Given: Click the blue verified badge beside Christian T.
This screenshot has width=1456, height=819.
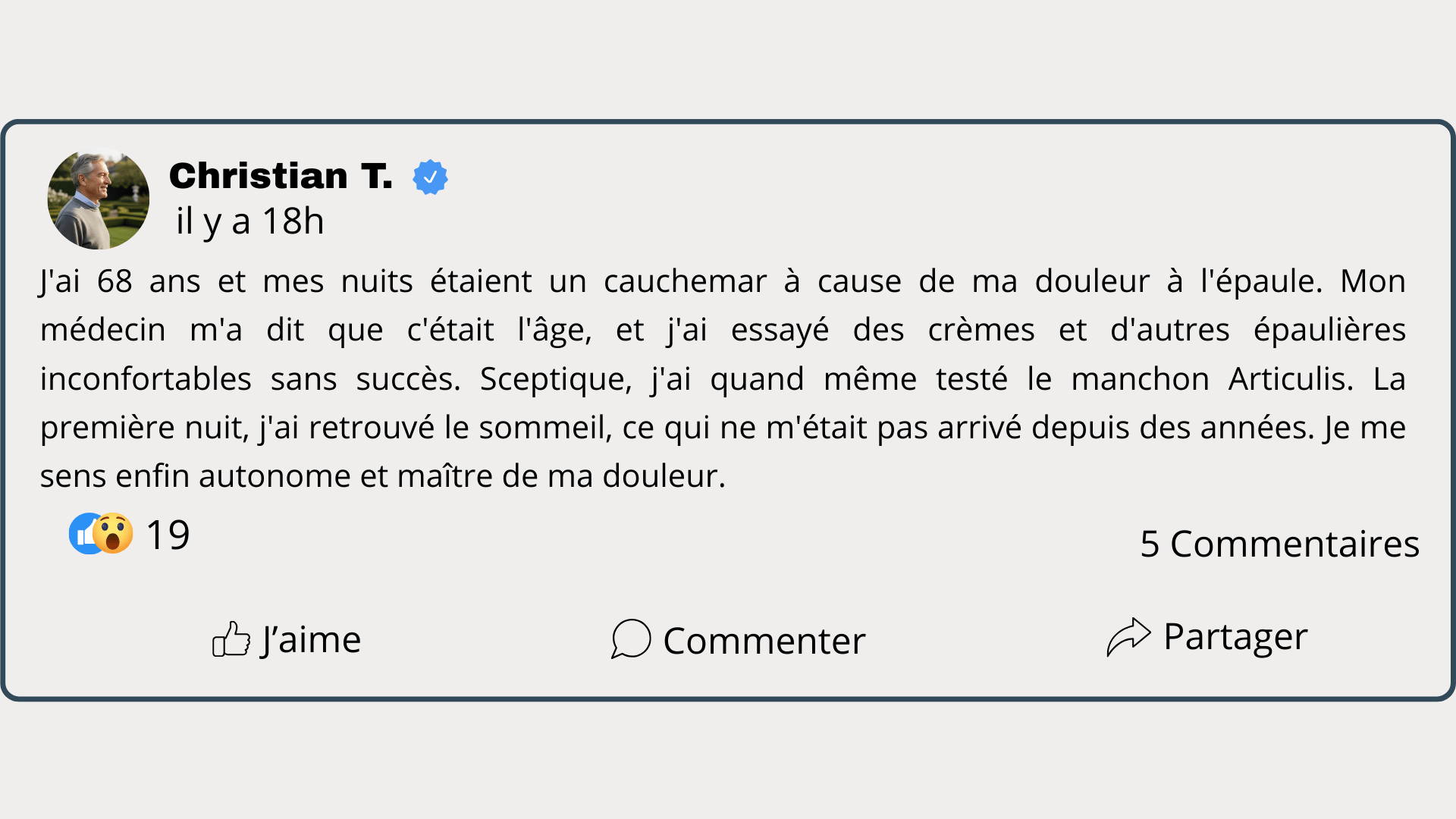Looking at the screenshot, I should tap(430, 177).
